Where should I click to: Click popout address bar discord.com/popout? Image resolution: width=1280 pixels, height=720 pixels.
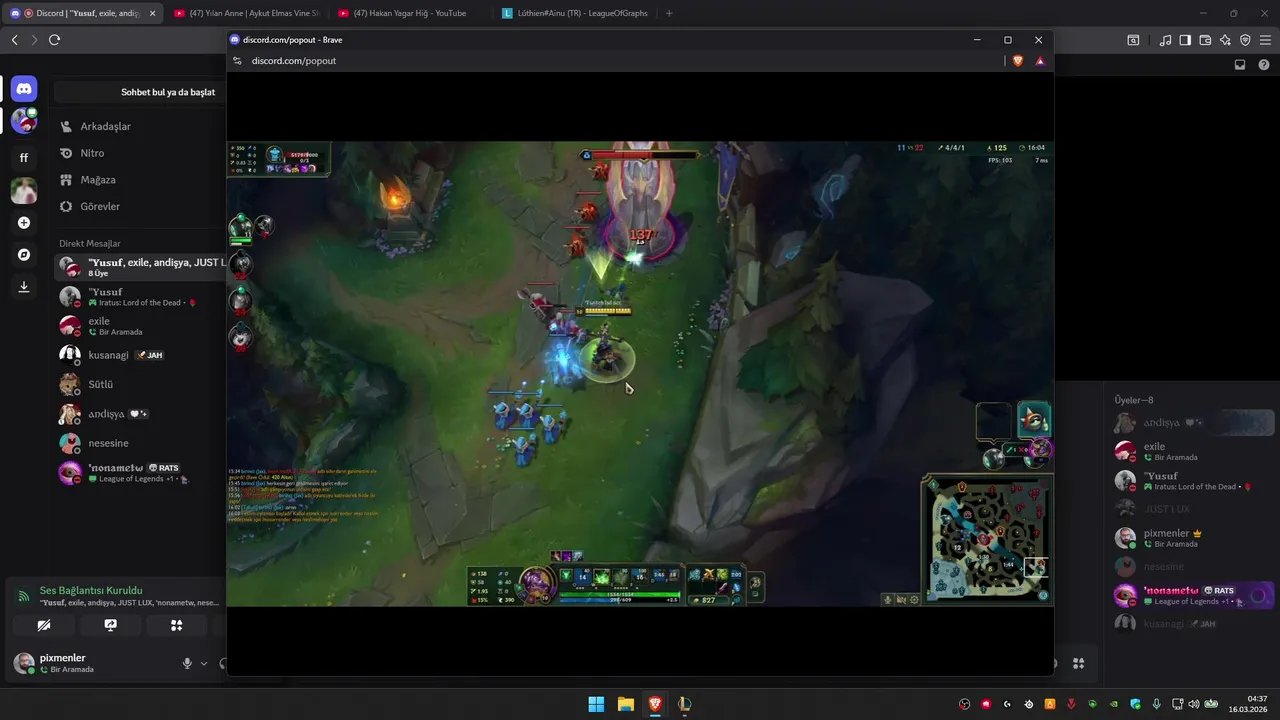coord(294,61)
